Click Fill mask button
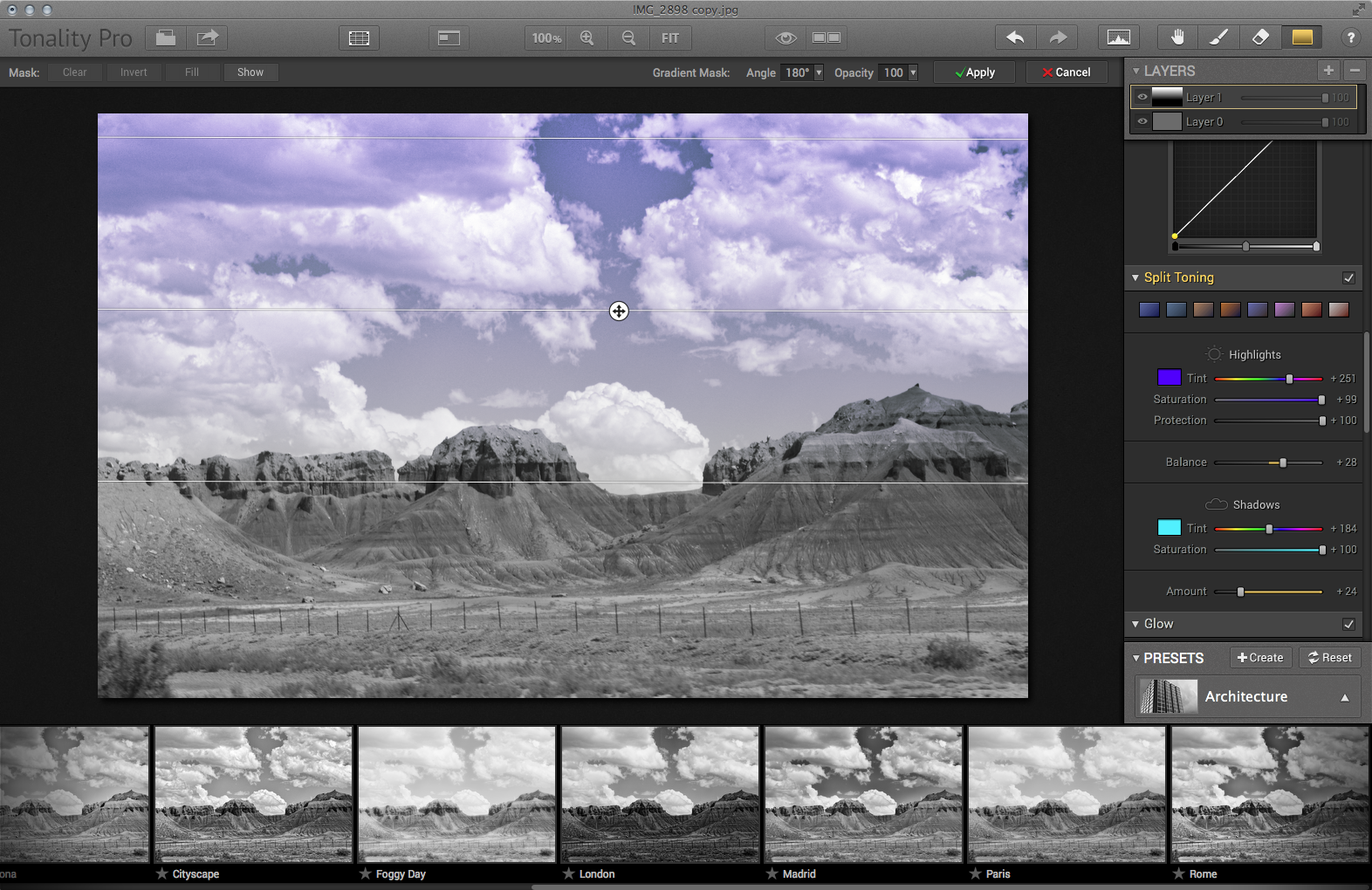Image resolution: width=1372 pixels, height=890 pixels. [x=192, y=72]
